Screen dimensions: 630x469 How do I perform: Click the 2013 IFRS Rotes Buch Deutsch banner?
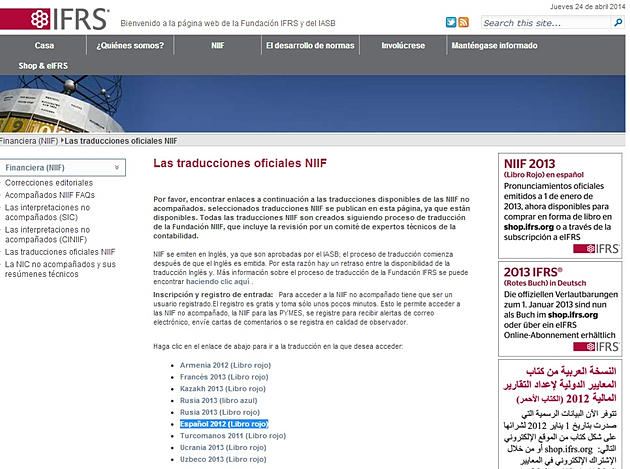click(560, 309)
